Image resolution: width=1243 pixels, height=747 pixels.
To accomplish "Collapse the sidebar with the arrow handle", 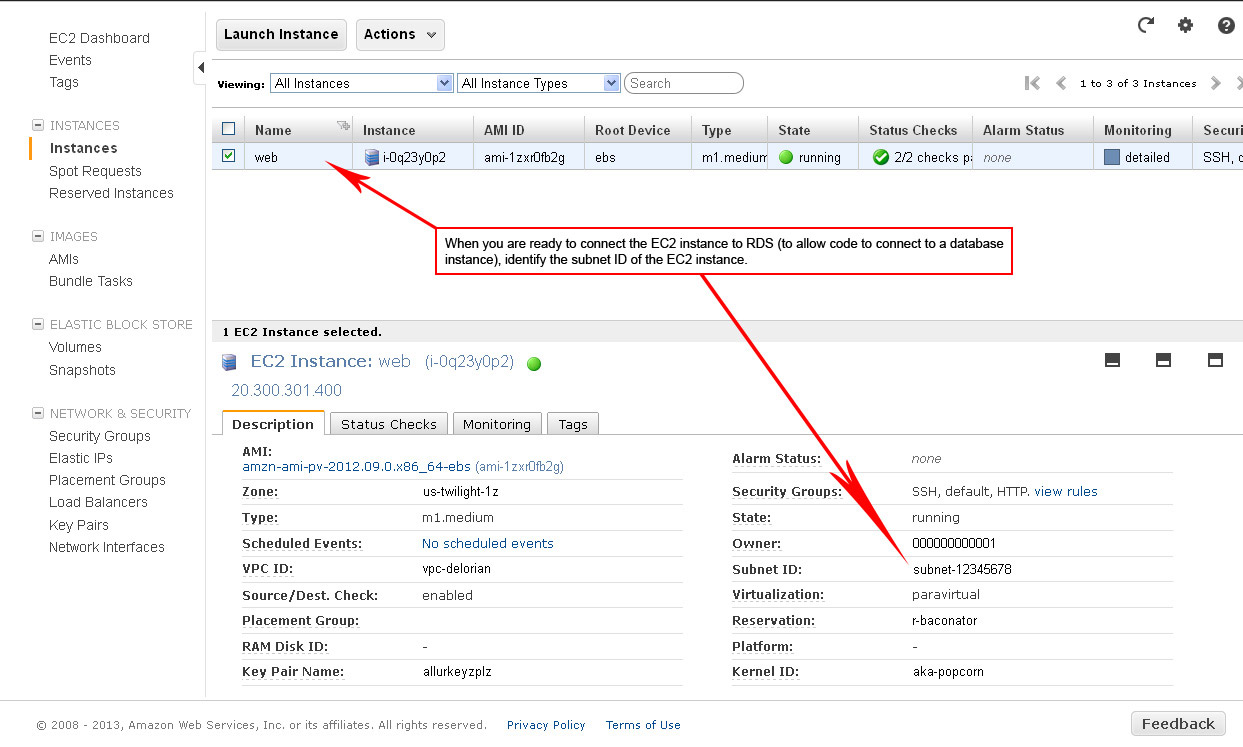I will click(x=200, y=68).
